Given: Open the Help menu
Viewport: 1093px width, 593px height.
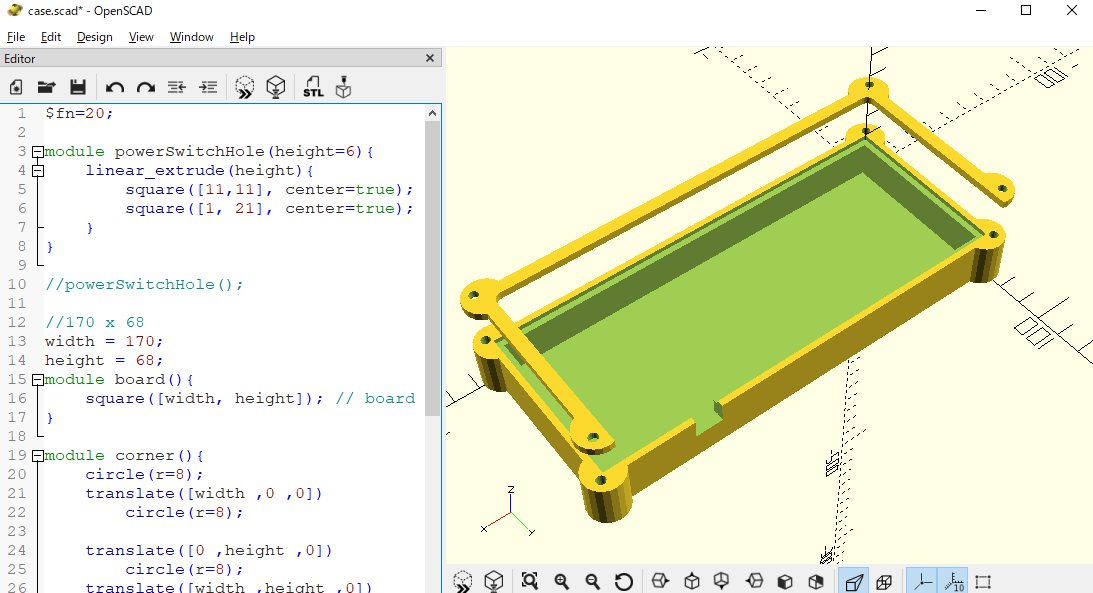Looking at the screenshot, I should point(242,37).
